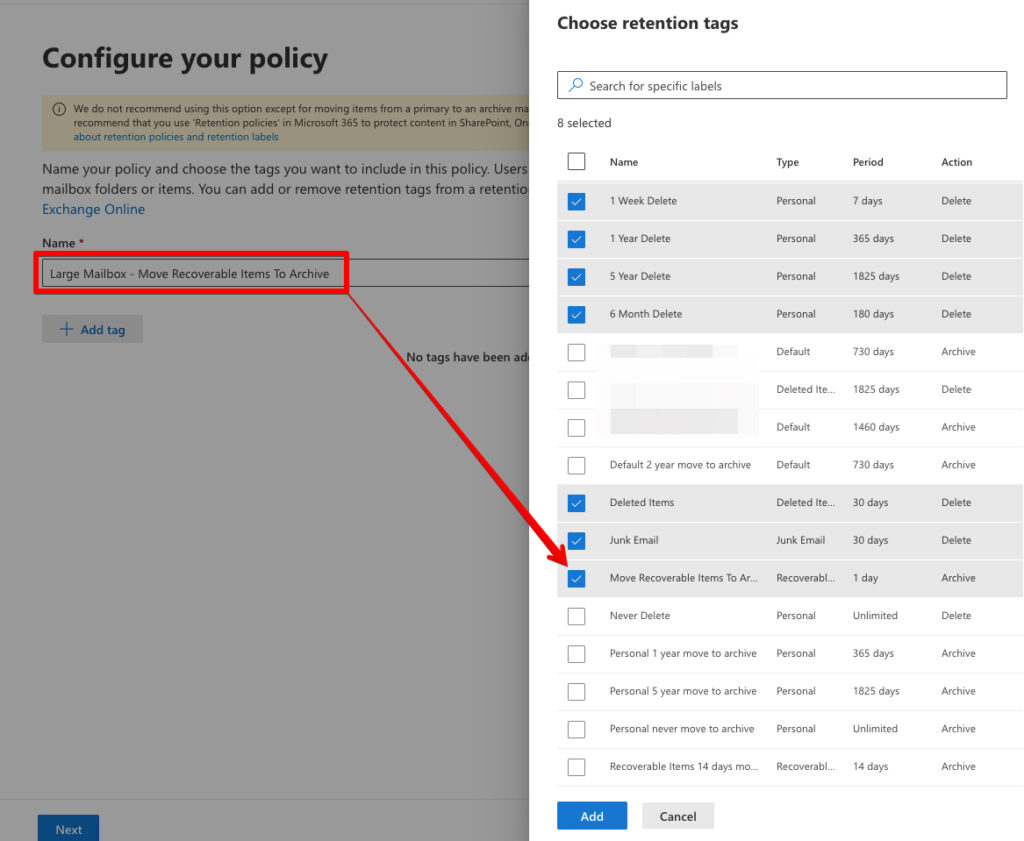Screen dimensions: 1024x841
Task: Sort by the Period column header
Action: click(867, 162)
